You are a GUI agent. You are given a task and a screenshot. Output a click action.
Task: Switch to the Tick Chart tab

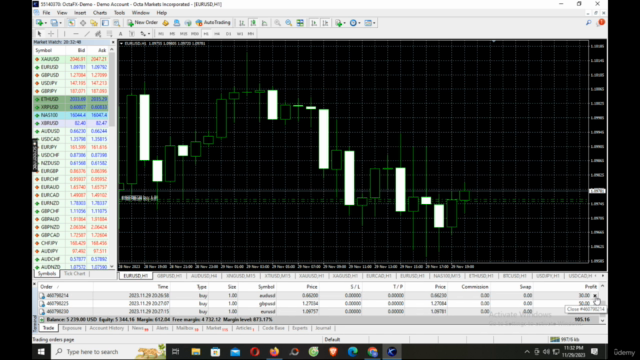click(x=75, y=273)
